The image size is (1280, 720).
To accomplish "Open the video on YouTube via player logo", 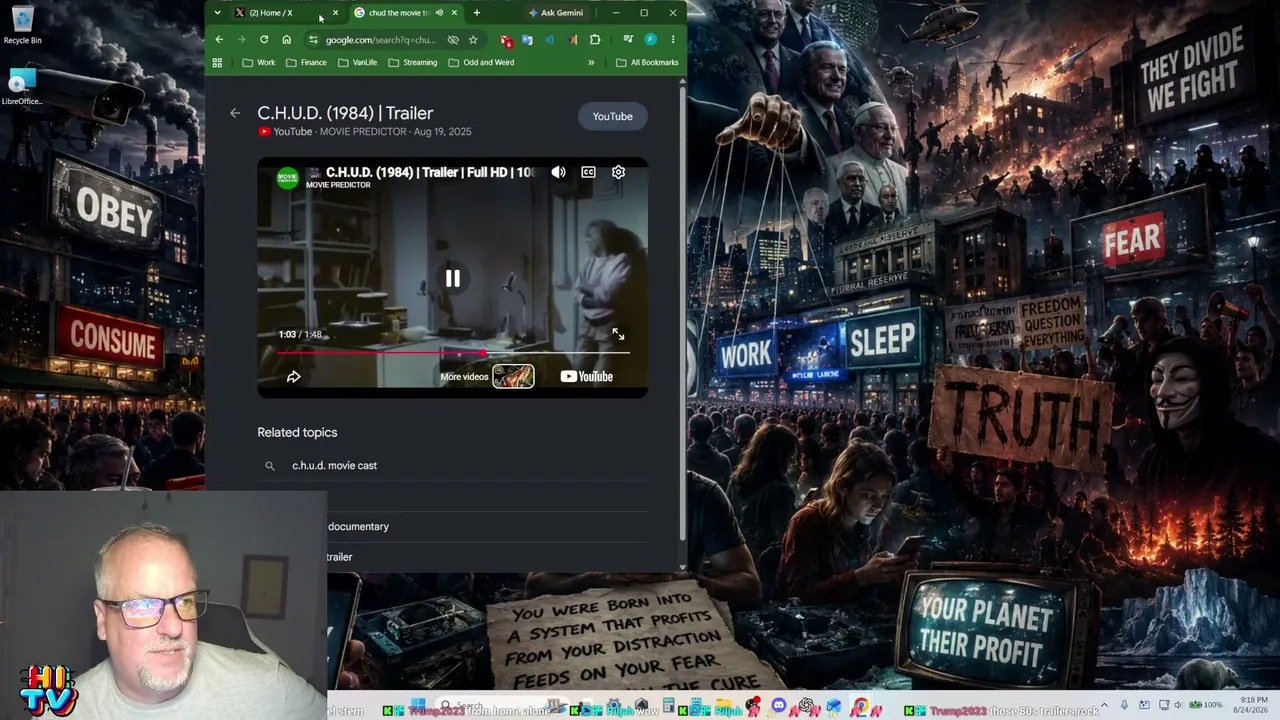I will [586, 377].
